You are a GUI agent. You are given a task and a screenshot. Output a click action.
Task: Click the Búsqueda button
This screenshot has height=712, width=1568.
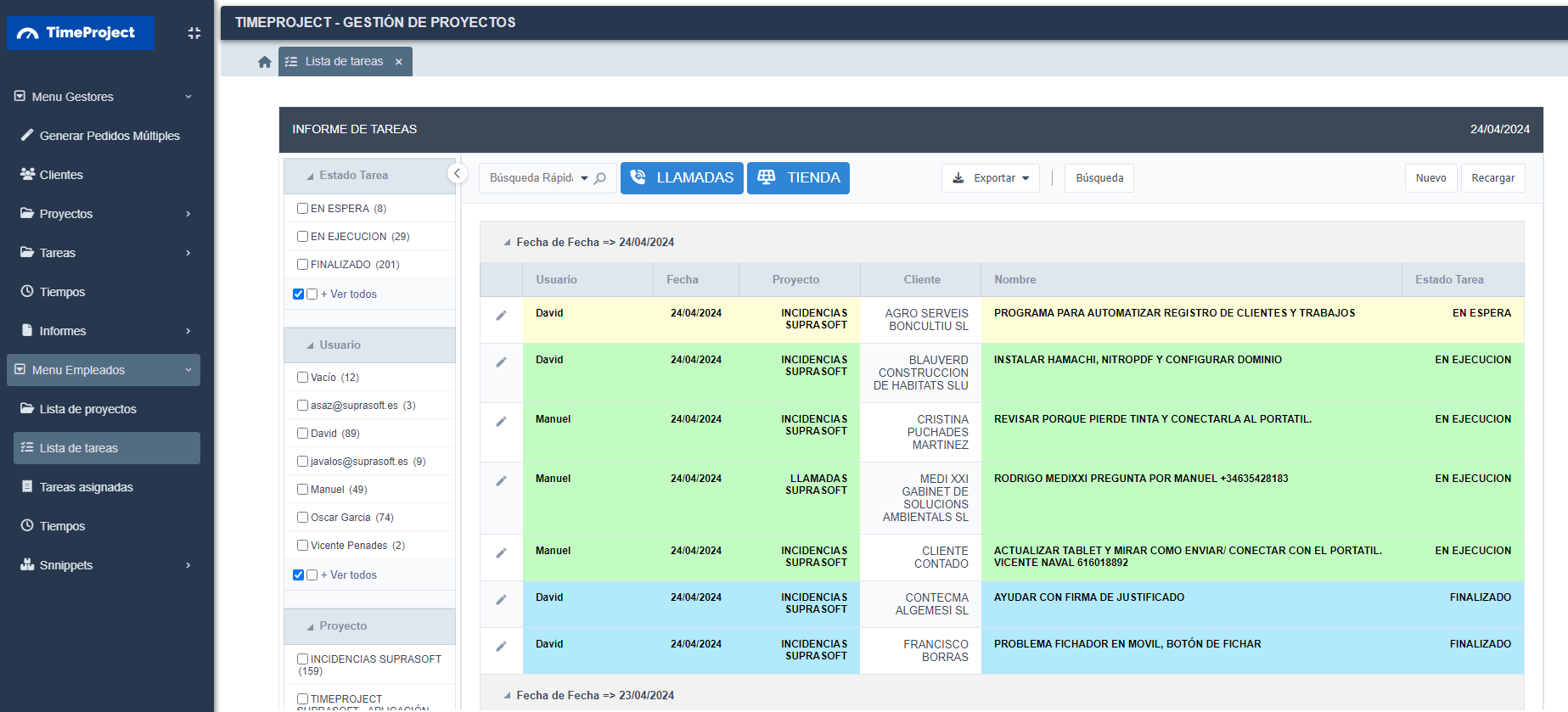click(x=1099, y=178)
